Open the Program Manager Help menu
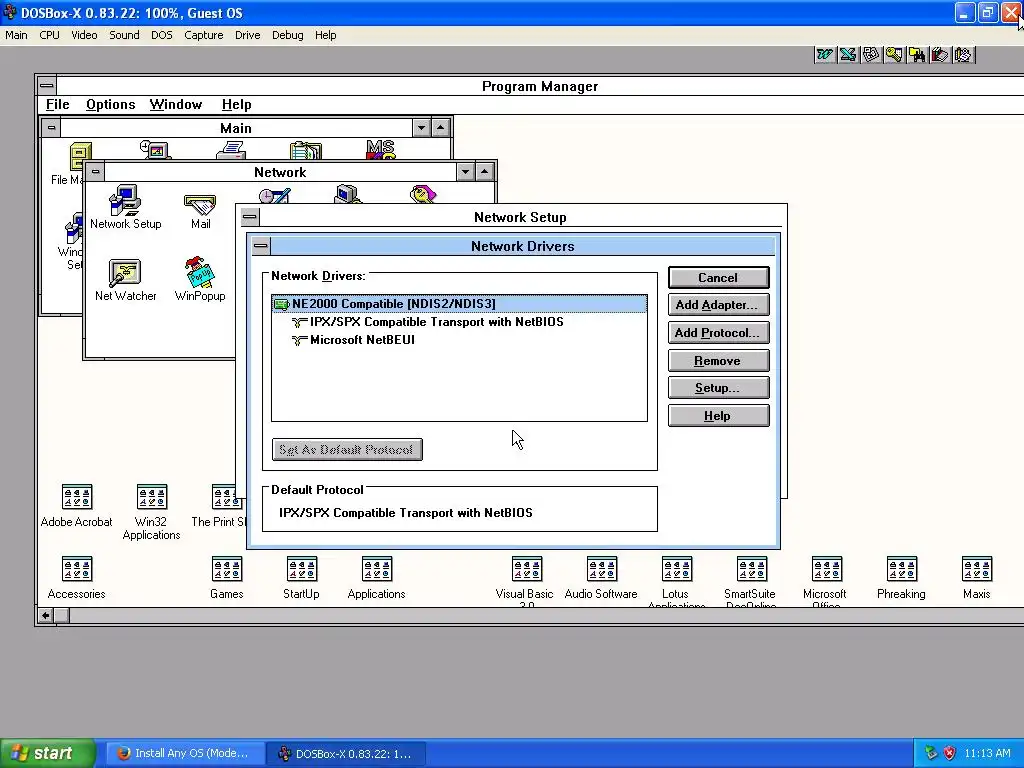Image resolution: width=1024 pixels, height=768 pixels. coord(236,104)
